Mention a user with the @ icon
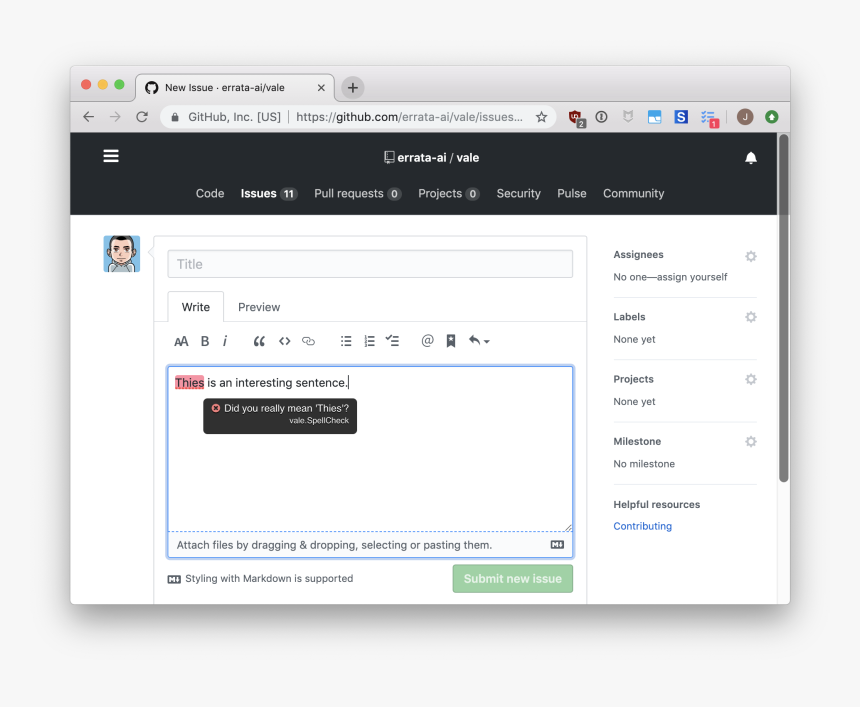Image resolution: width=860 pixels, height=707 pixels. pos(427,341)
